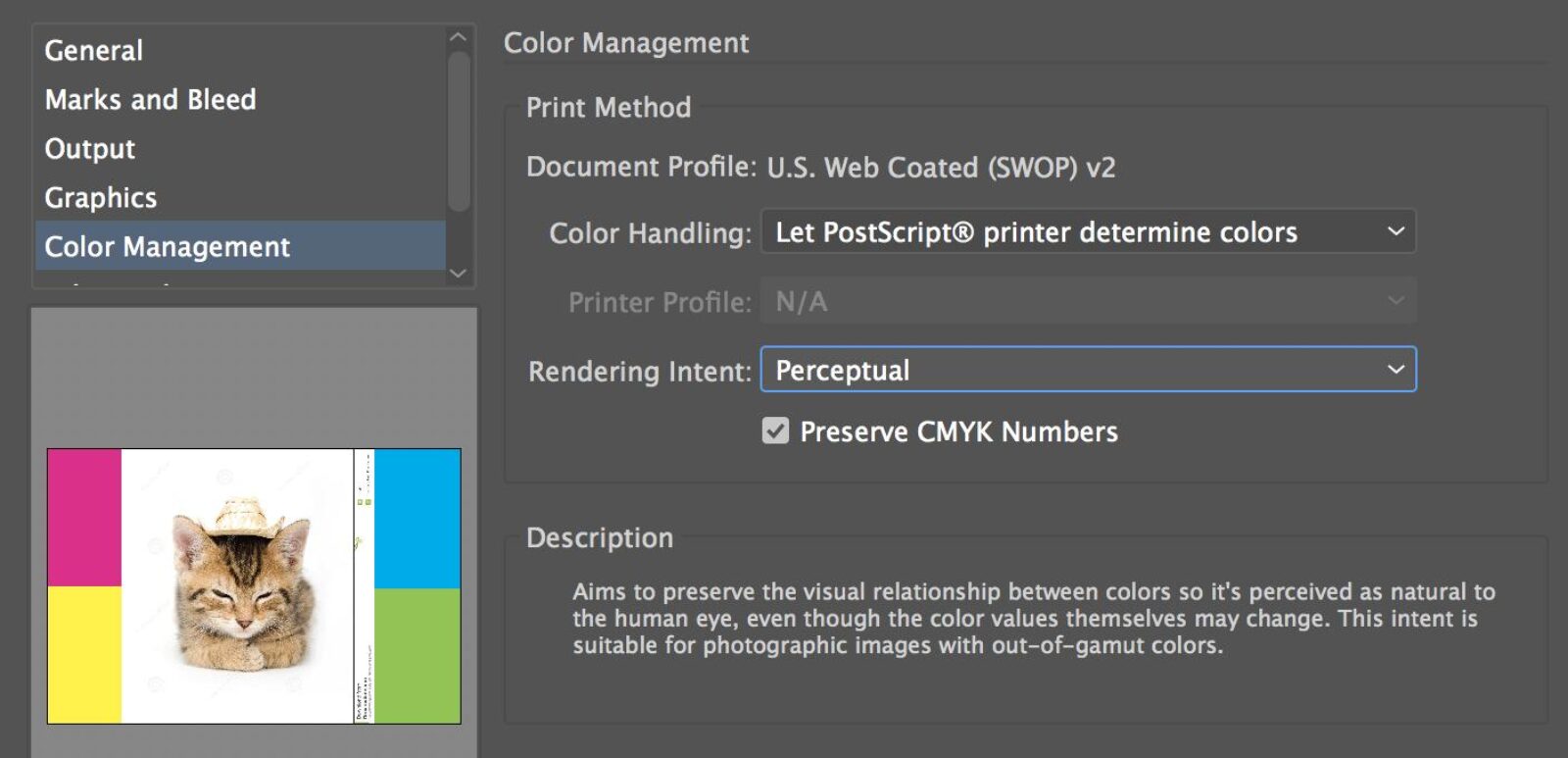Open the Graphics category
Image resolution: width=1568 pixels, height=758 pixels.
[240, 197]
